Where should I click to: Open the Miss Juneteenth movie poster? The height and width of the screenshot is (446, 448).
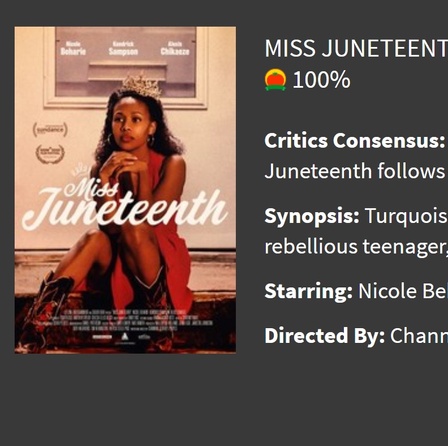[x=125, y=190]
